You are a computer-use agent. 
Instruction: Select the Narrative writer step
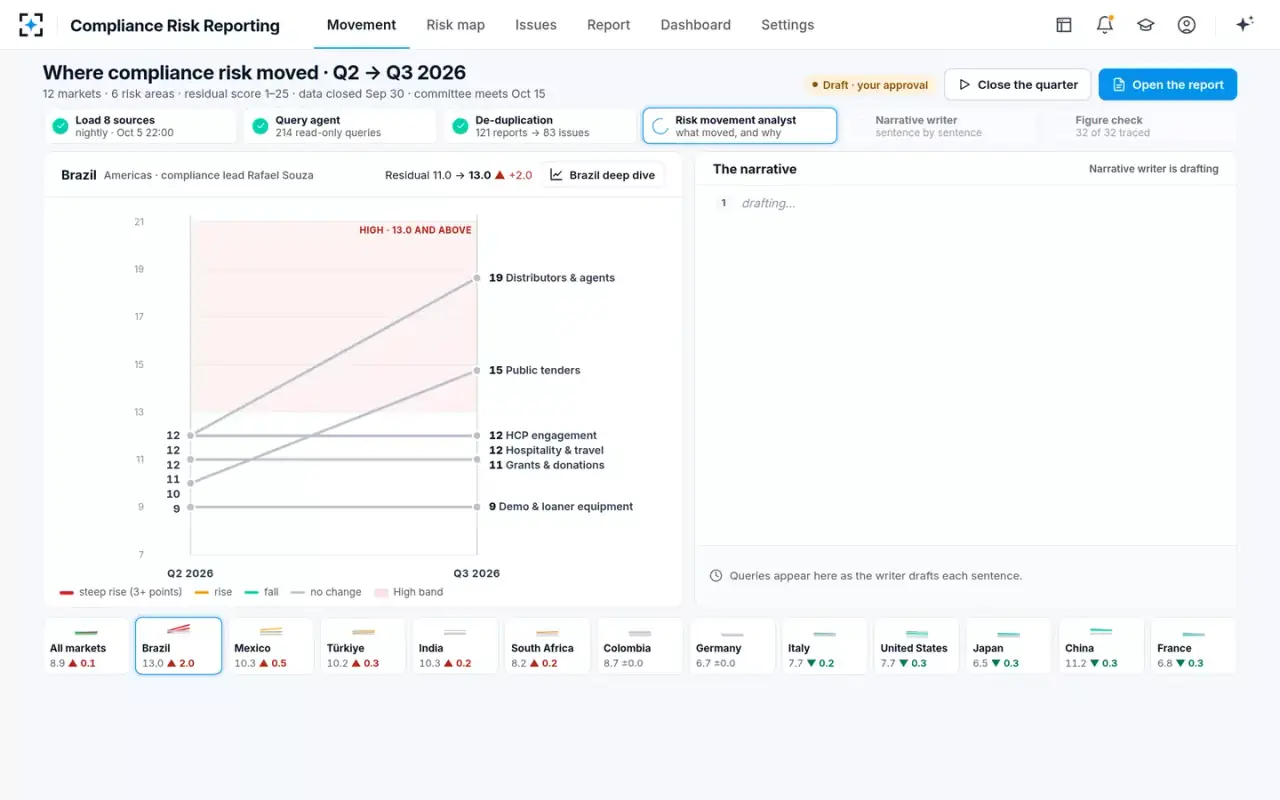pyautogui.click(x=940, y=126)
